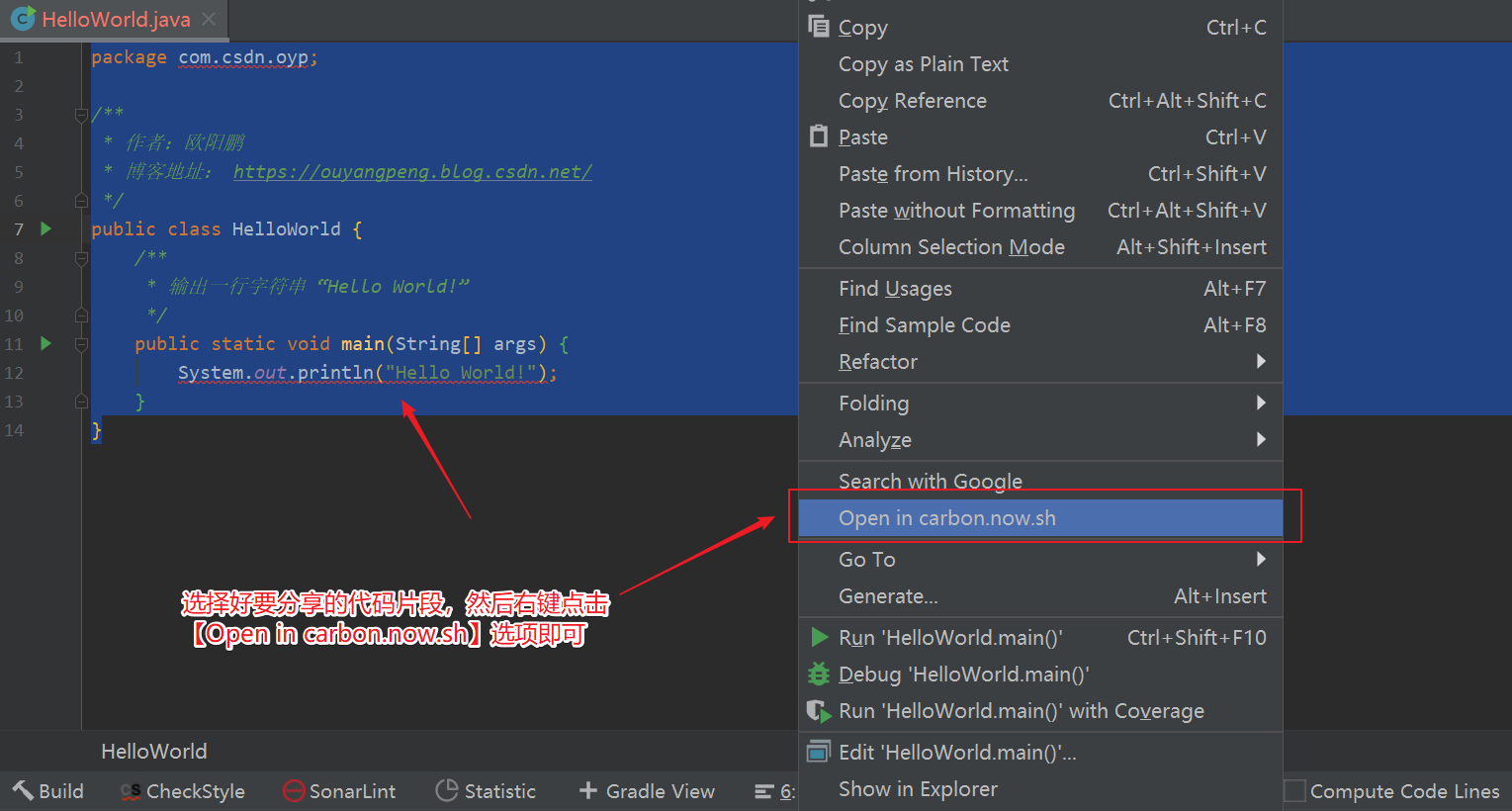Open the CheckStyle tool window

(183, 791)
